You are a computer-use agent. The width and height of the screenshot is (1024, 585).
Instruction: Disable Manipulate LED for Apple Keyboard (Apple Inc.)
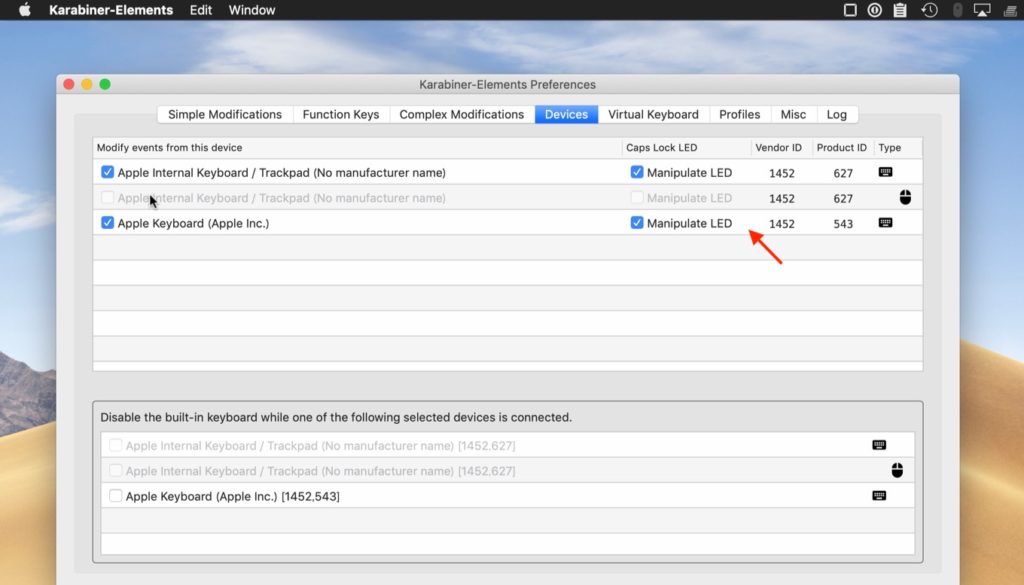tap(637, 223)
